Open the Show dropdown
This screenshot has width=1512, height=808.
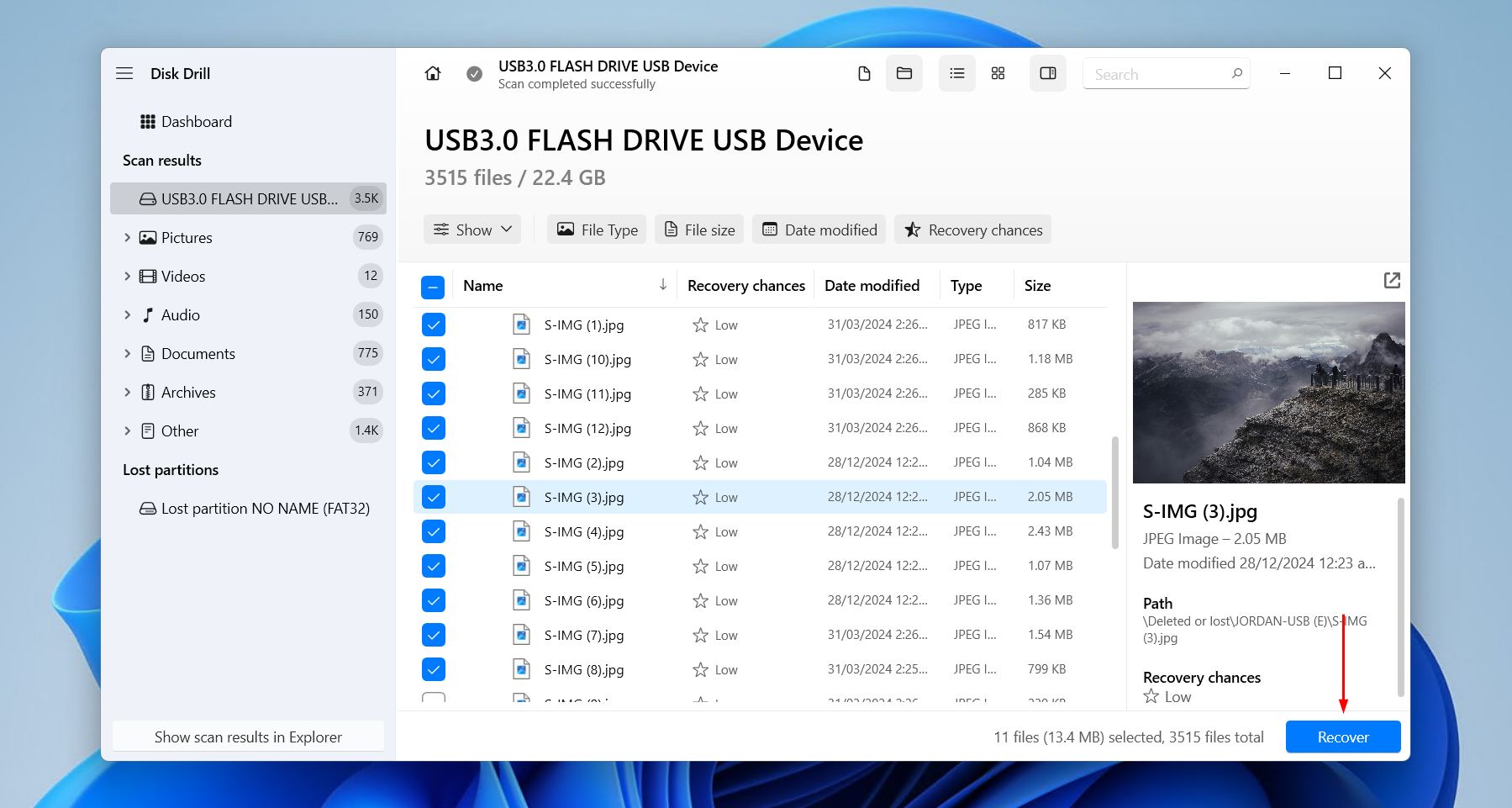(472, 229)
